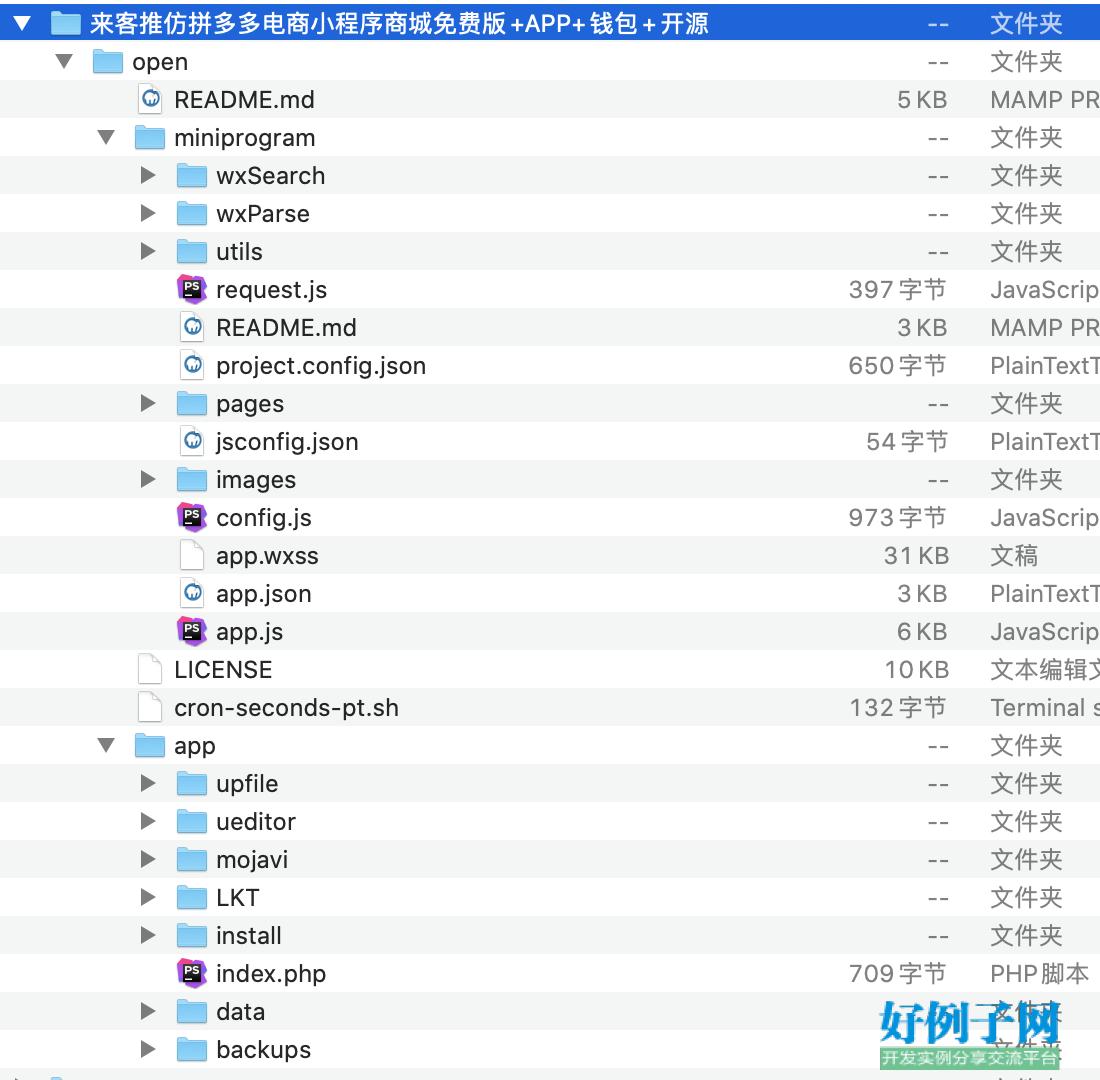Select the mojavi folder icon
This screenshot has width=1100, height=1080.
click(x=192, y=860)
